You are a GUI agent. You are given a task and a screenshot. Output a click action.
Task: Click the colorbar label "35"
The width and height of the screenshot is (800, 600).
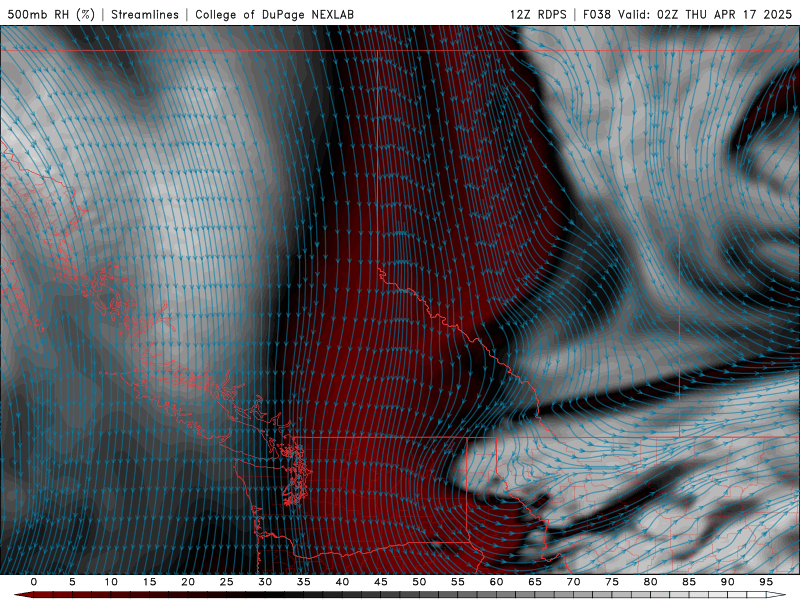point(303,582)
